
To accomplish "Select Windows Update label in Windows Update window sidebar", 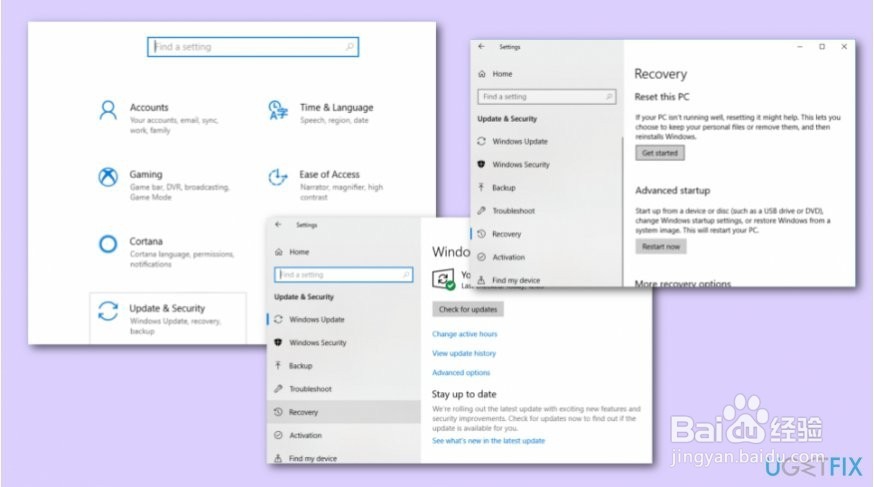I will 317,319.
